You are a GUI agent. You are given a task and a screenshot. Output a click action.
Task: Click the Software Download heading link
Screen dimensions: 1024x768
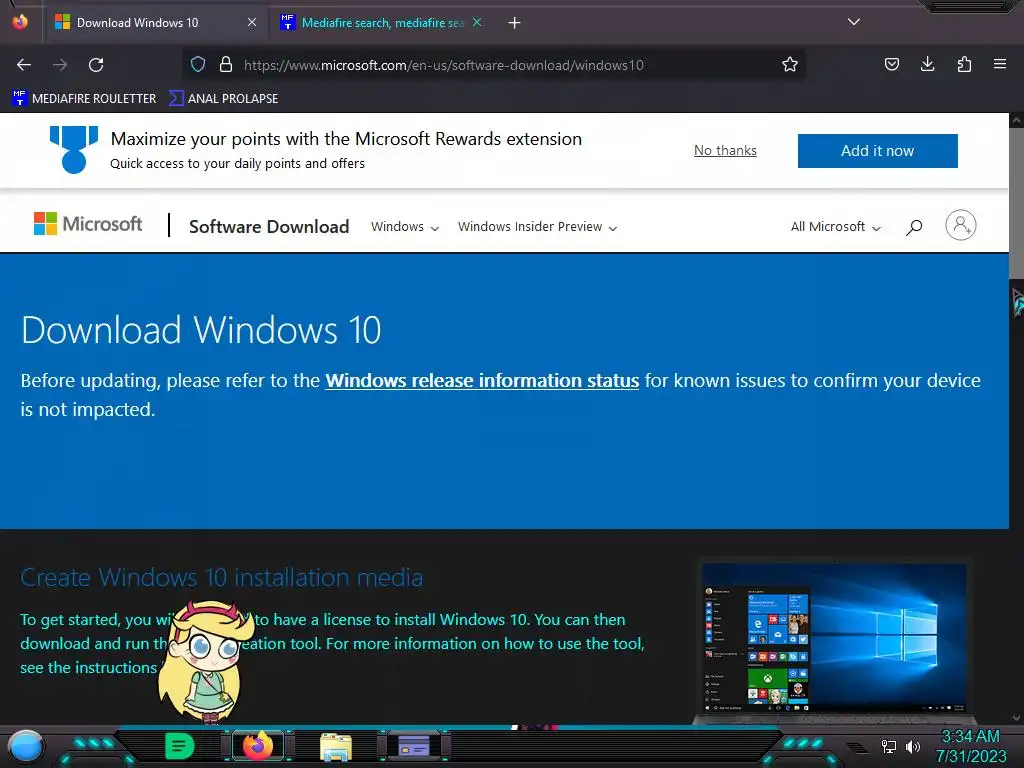tap(269, 227)
